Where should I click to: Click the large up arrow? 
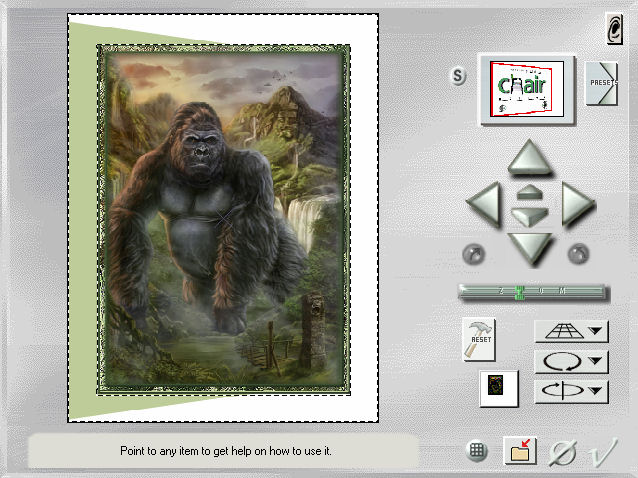[x=529, y=157]
